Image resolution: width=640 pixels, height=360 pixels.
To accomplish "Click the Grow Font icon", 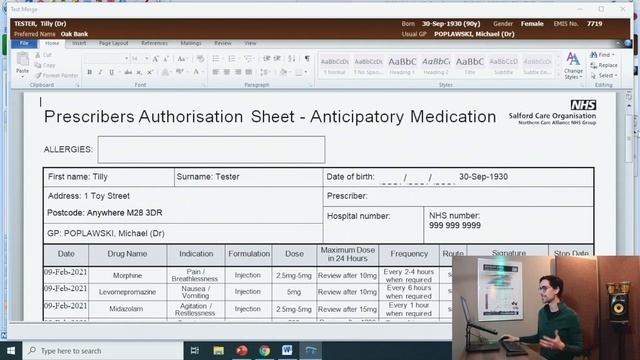I will pos(156,59).
